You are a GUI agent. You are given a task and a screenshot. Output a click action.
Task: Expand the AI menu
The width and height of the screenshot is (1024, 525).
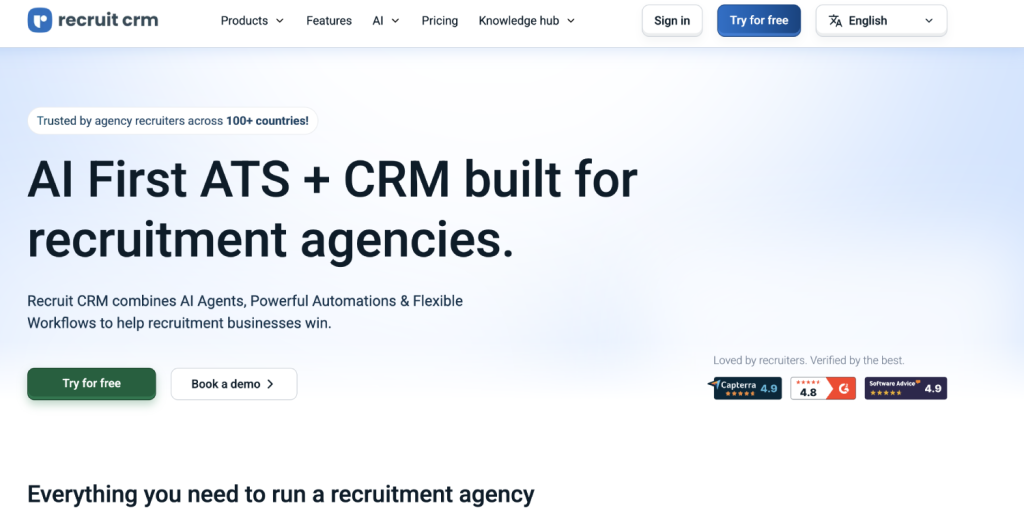[x=385, y=21]
